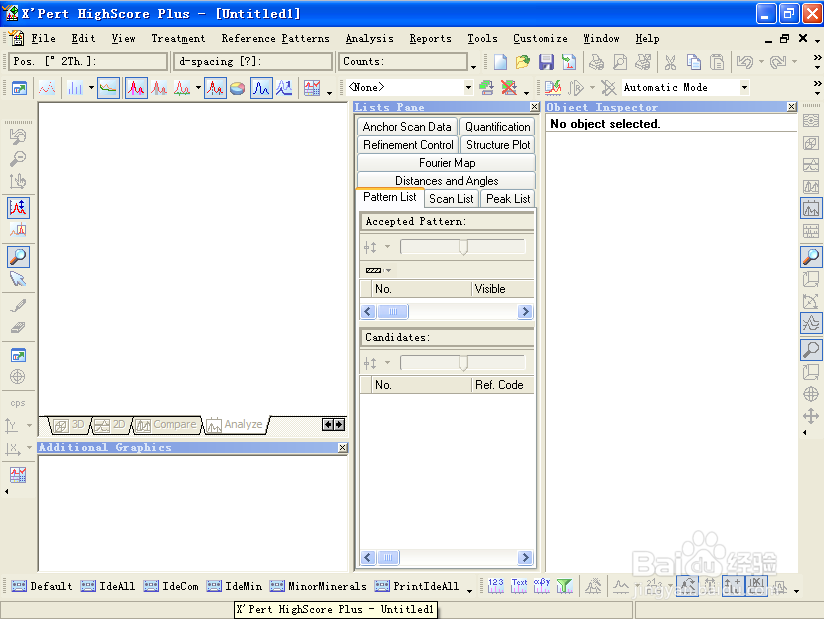Expand the Y-axis scale dropdown in left toolbar
The width and height of the screenshot is (824, 619).
[29, 425]
